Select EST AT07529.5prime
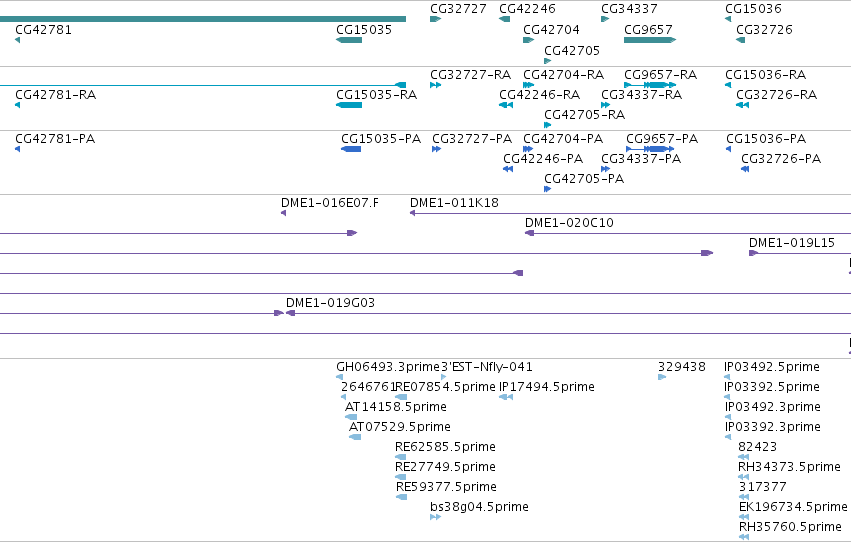The image size is (851, 542). [x=399, y=427]
